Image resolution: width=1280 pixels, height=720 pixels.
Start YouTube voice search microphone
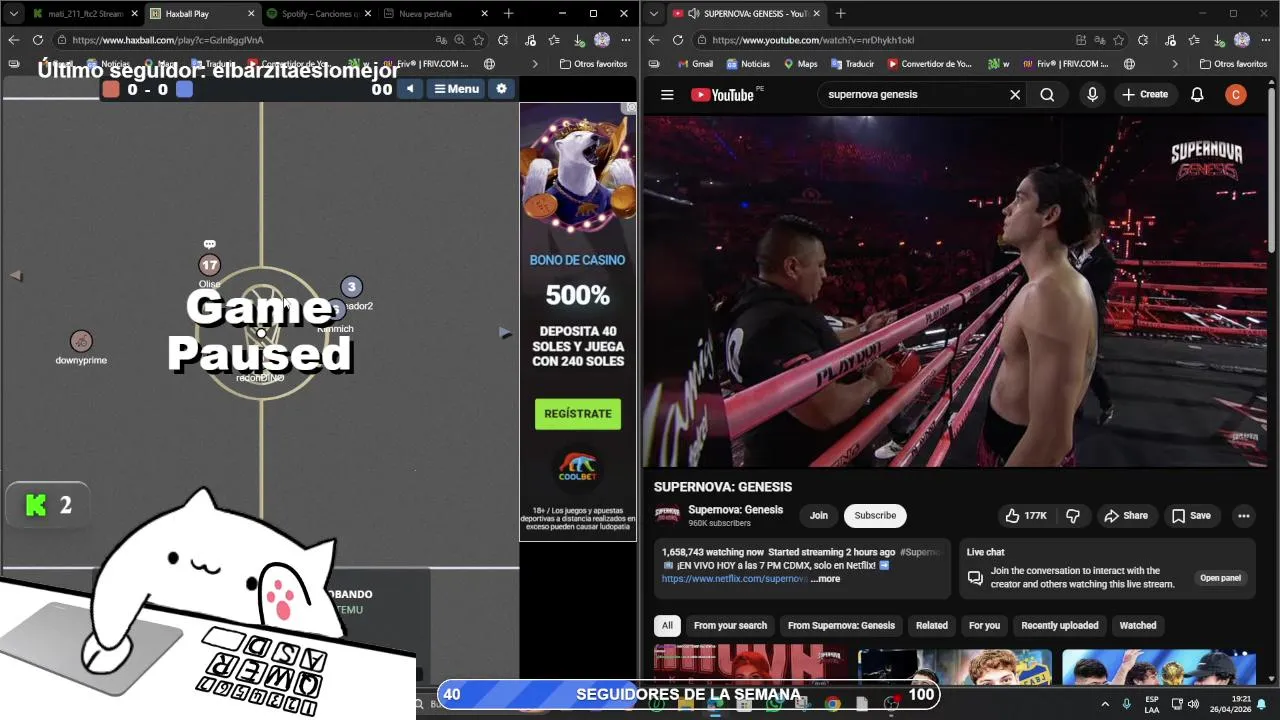[1092, 95]
